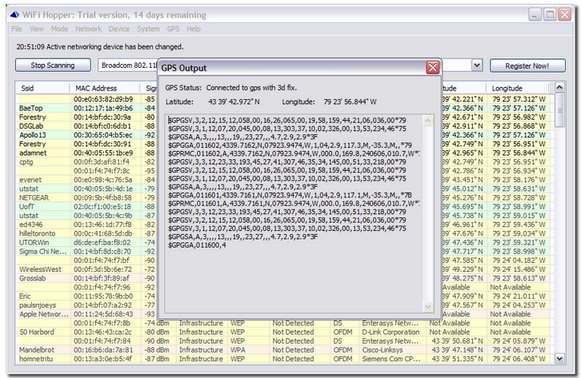Click the Register Now! button
Image resolution: width=581 pixels, height=378 pixels.
[528, 66]
